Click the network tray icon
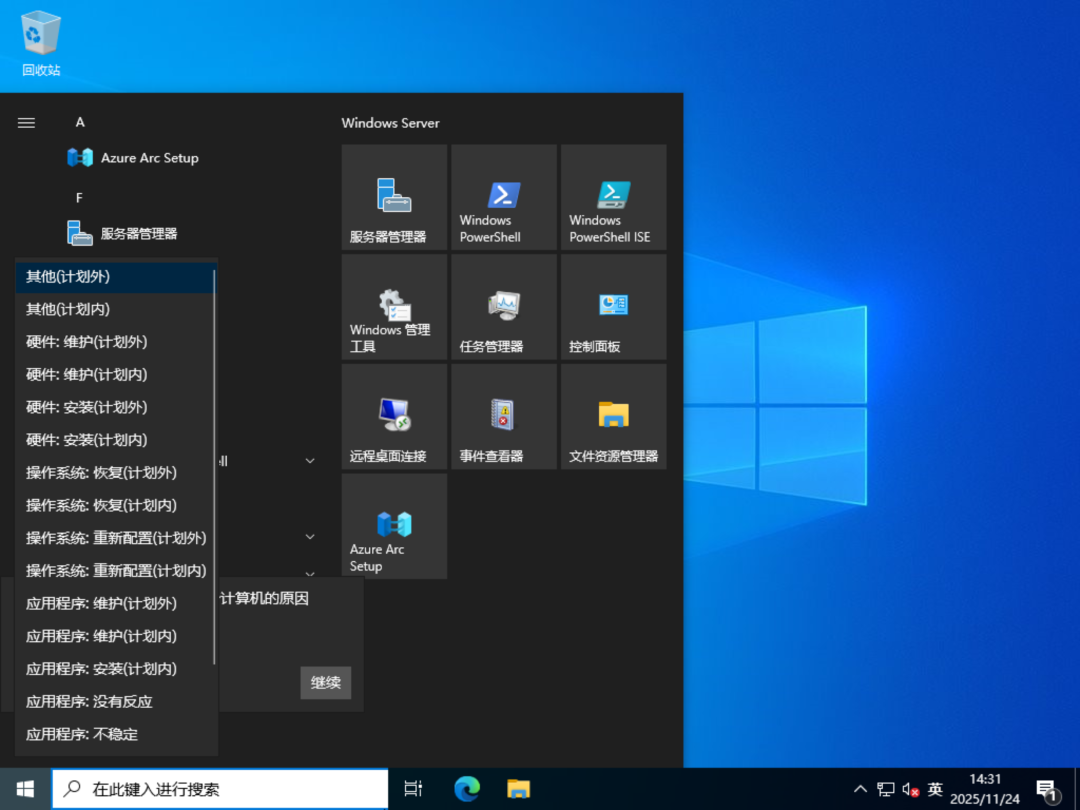 pyautogui.click(x=886, y=789)
